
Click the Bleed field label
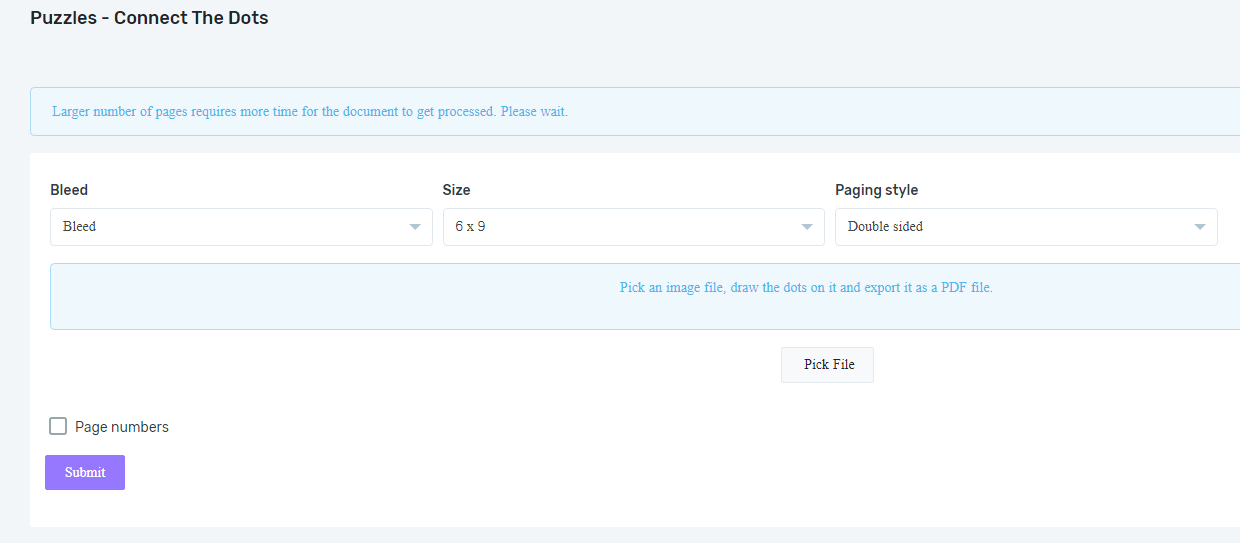[69, 190]
